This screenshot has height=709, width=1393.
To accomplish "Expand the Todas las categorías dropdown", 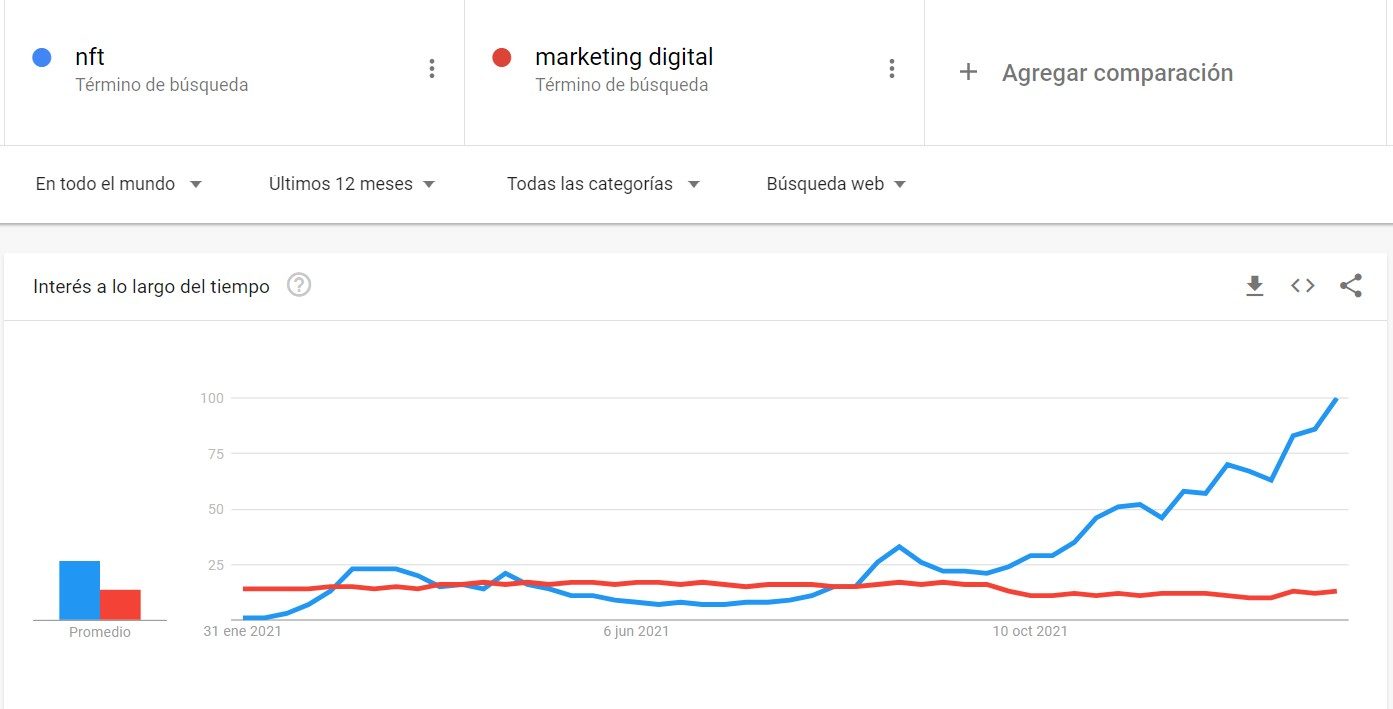I will point(603,184).
